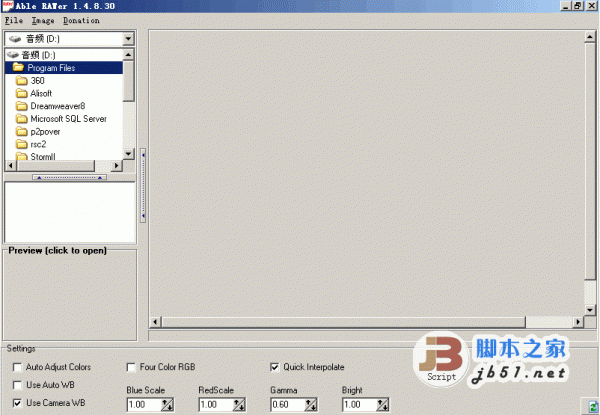Click the Gamma value field
This screenshot has width=600, height=415.
[288, 405]
